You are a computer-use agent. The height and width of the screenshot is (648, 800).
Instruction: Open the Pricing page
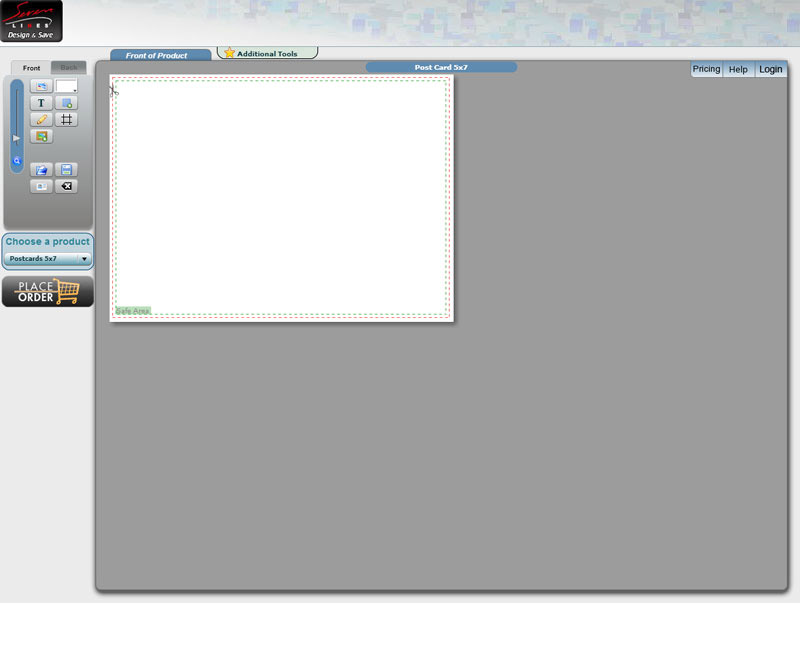(706, 69)
